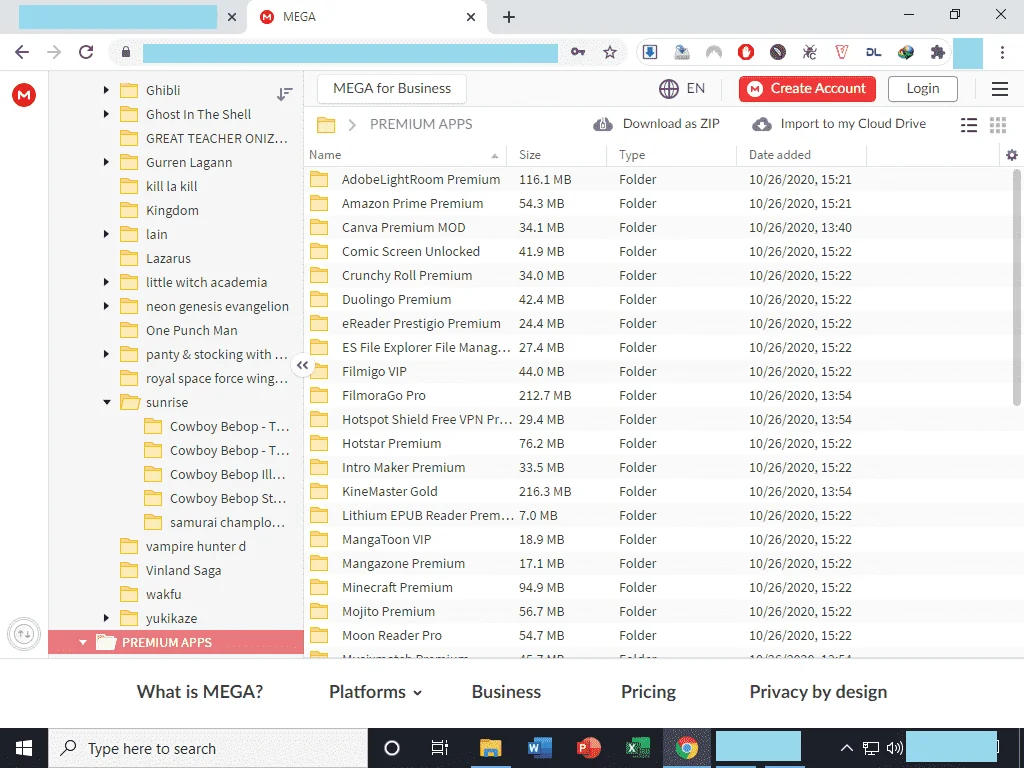The width and height of the screenshot is (1024, 768).
Task: Click Task View icon on taskbar
Action: [x=440, y=748]
